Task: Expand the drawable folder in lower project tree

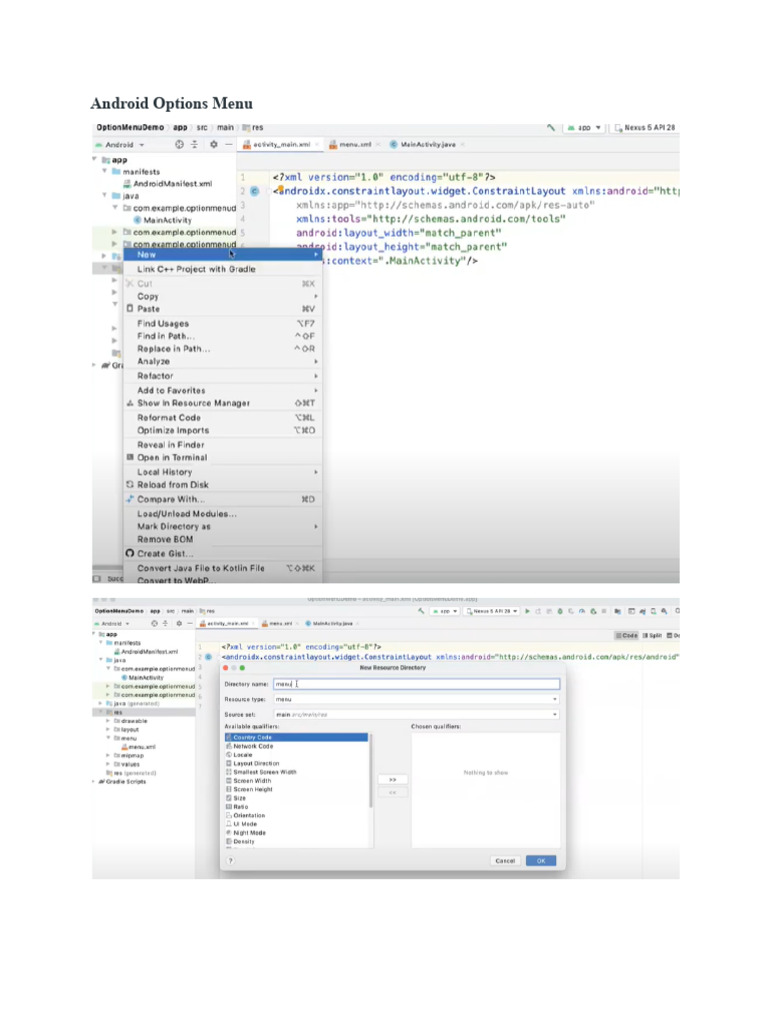Action: coord(108,721)
